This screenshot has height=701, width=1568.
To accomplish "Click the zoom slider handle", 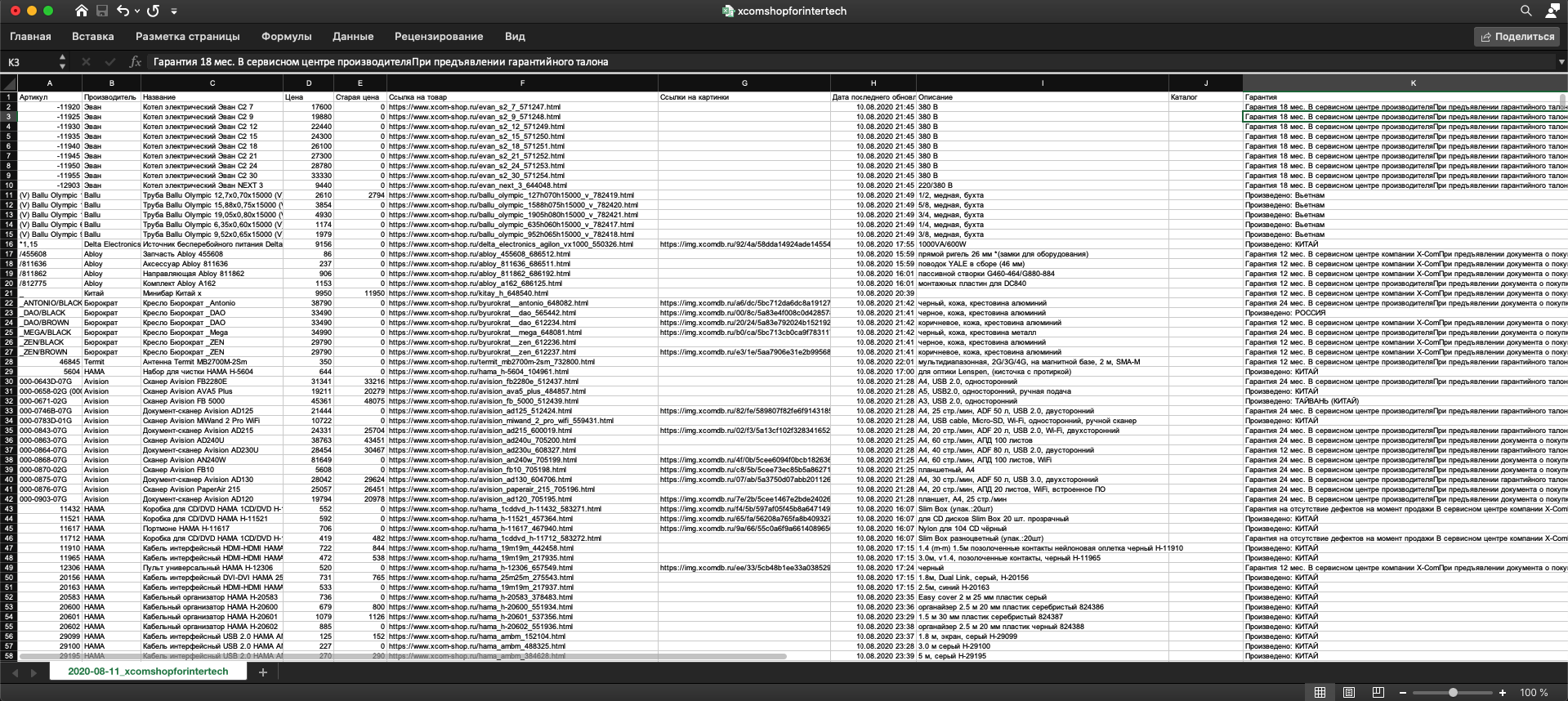I will 1453,693.
